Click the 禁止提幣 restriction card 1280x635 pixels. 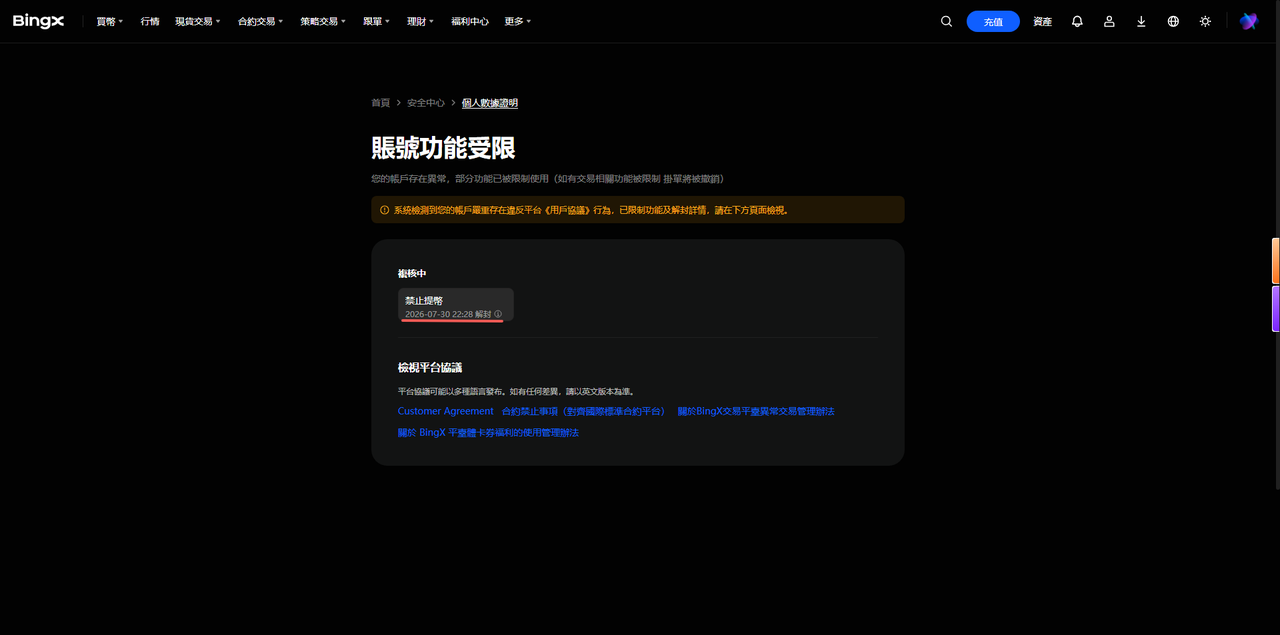pyautogui.click(x=456, y=305)
